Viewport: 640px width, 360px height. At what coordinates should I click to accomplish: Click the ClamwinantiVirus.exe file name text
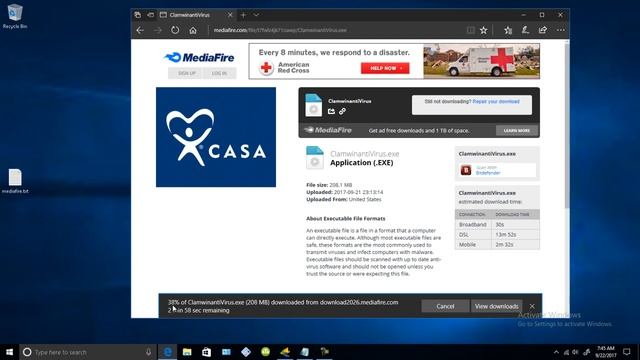point(364,154)
